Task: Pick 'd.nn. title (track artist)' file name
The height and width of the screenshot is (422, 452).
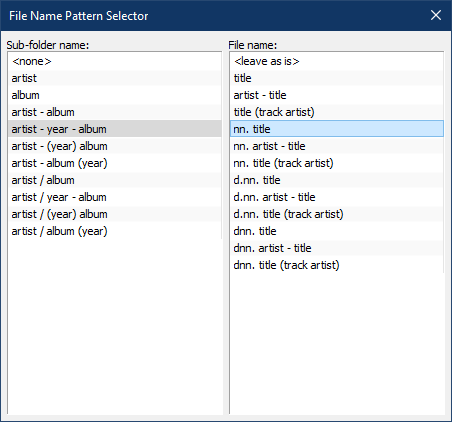Action: [337, 214]
